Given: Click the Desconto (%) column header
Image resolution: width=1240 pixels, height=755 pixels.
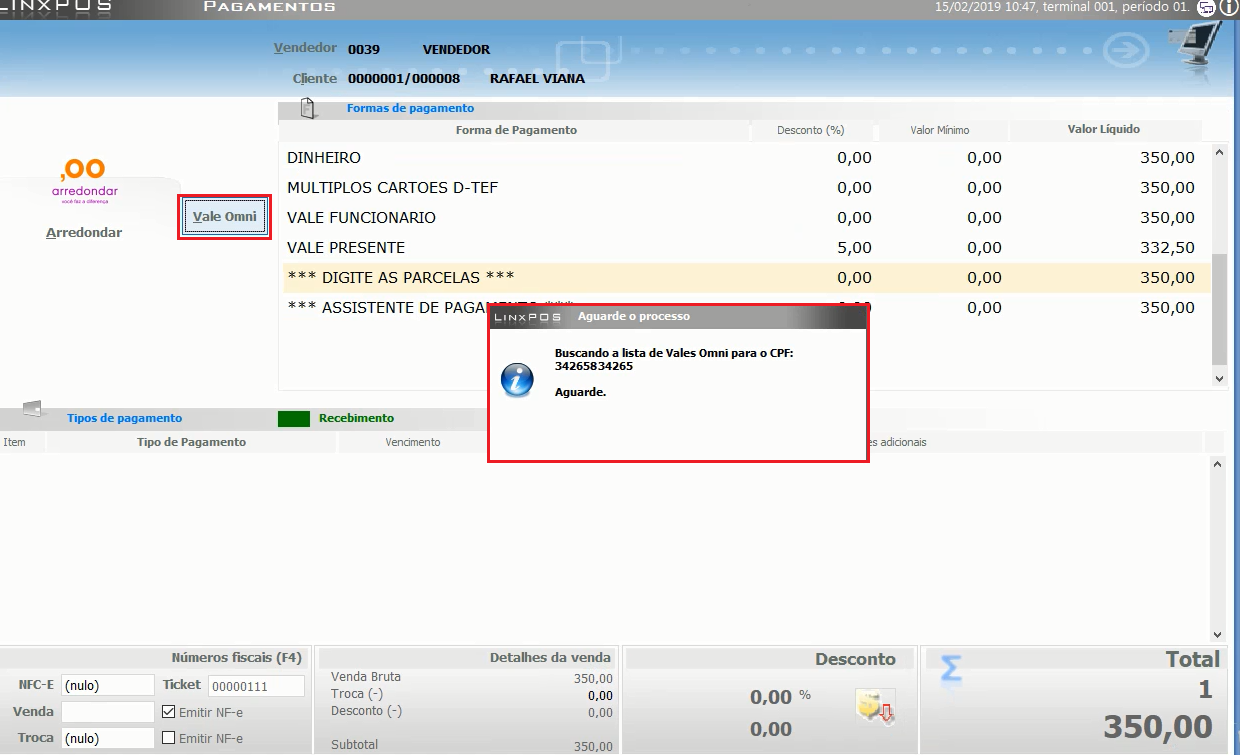Looking at the screenshot, I should (811, 130).
